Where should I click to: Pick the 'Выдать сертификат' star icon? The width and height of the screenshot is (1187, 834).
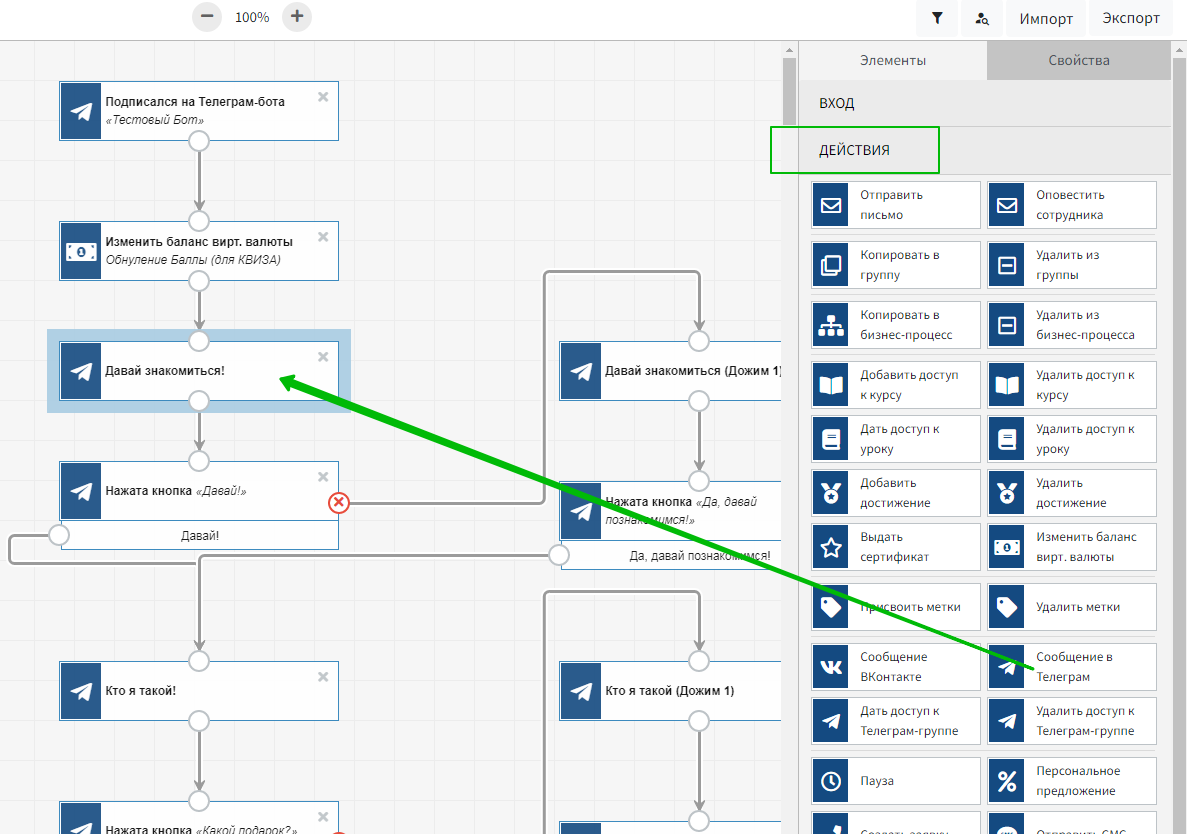click(831, 547)
